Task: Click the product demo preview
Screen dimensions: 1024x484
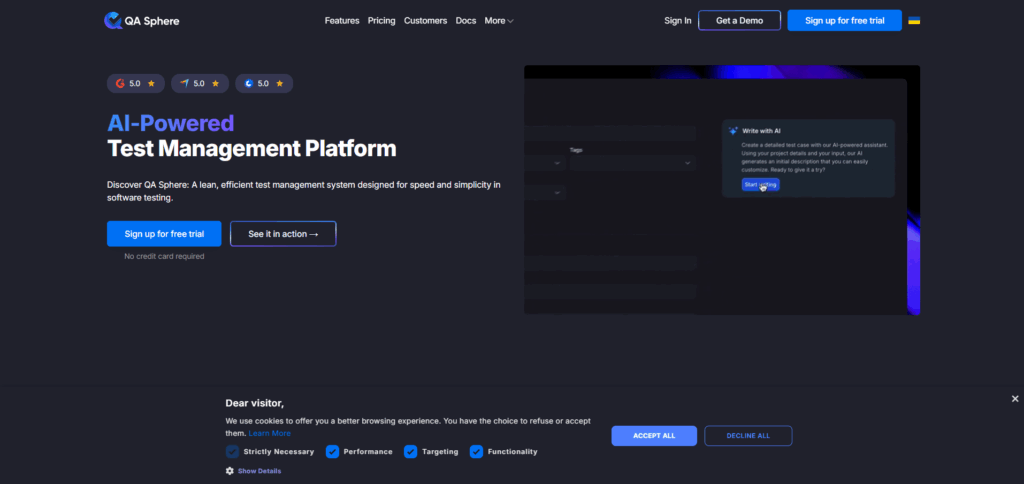Action: click(x=722, y=189)
